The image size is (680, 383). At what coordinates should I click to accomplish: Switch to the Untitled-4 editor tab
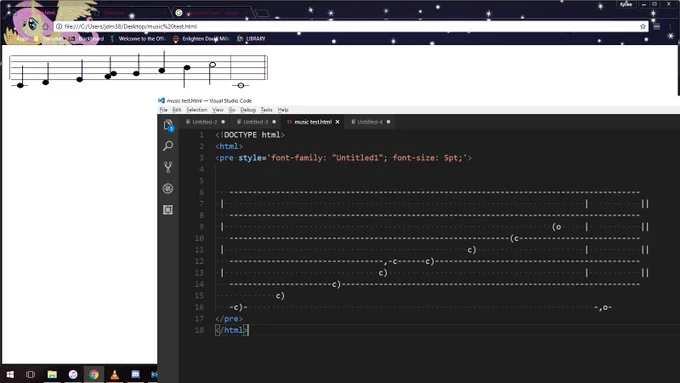[x=370, y=122]
